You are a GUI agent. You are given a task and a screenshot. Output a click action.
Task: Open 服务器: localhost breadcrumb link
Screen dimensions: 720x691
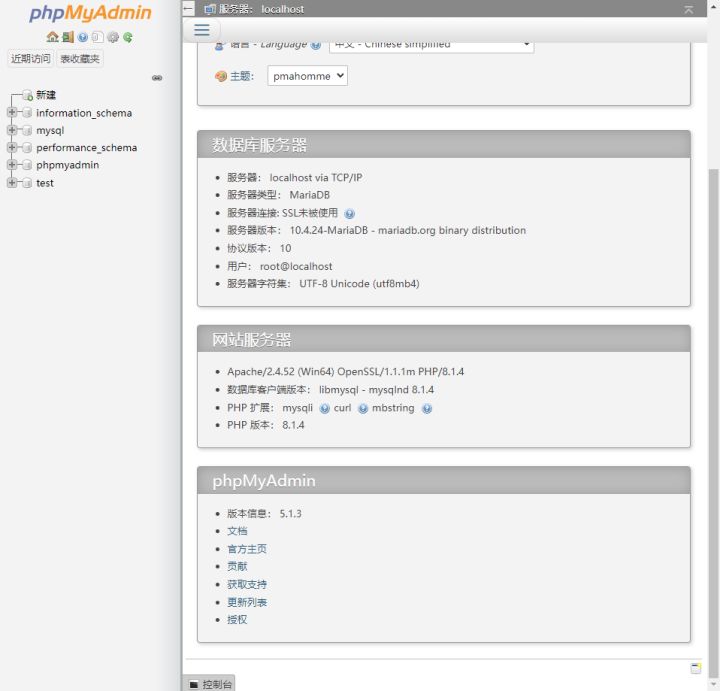click(261, 9)
